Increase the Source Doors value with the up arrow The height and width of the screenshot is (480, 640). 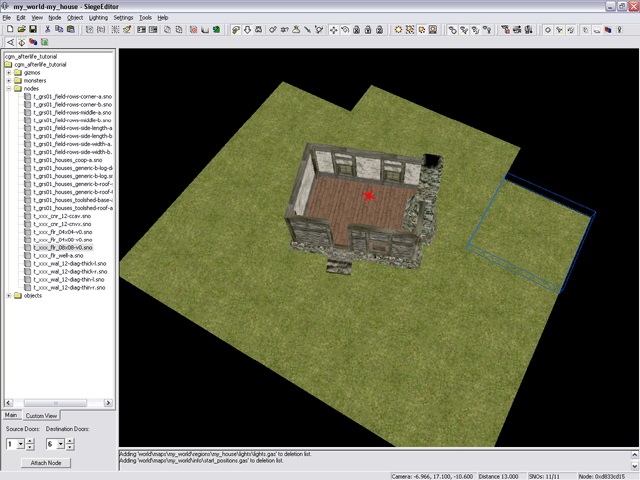pyautogui.click(x=30, y=441)
